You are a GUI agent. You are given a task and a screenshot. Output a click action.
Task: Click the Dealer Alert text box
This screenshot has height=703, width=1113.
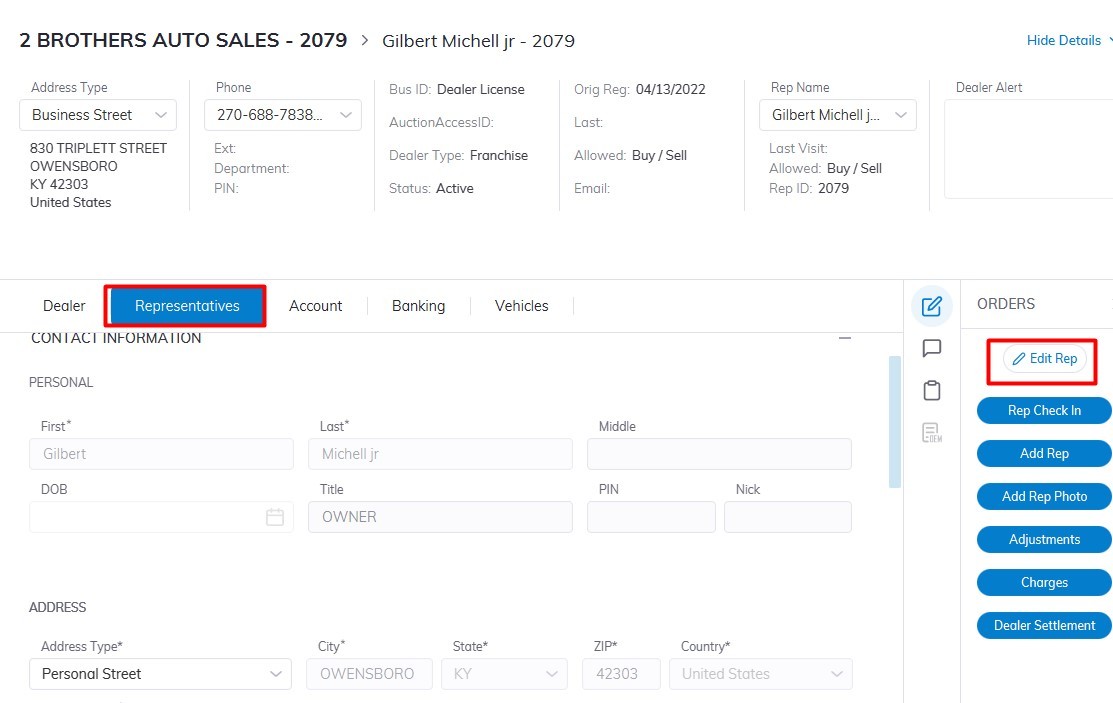tap(1028, 149)
